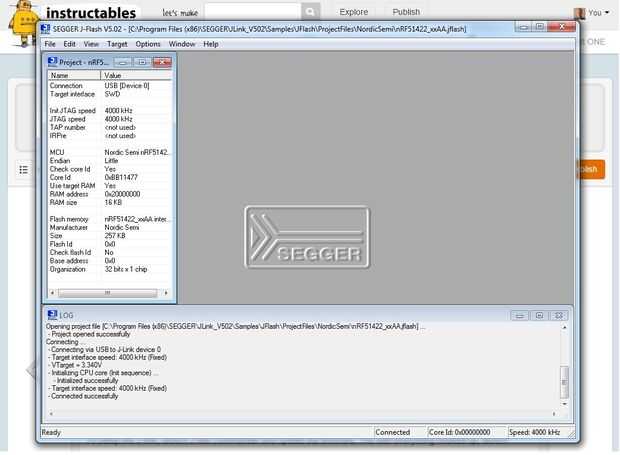
Task: Click Project panel scroll right arrow
Action: pyautogui.click(x=166, y=293)
